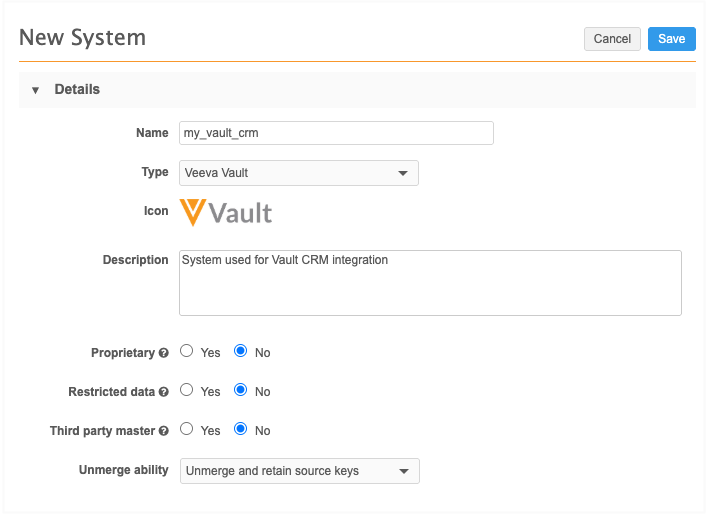Open the Type dropdown showing Veeva Vault

(299, 173)
